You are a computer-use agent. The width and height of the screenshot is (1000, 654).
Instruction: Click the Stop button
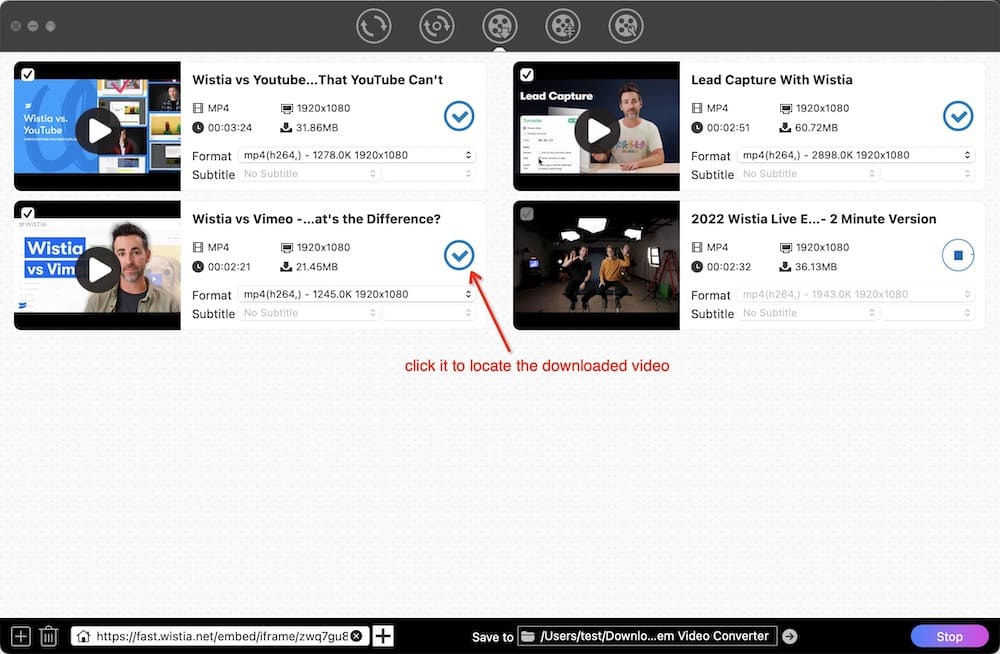coord(950,636)
